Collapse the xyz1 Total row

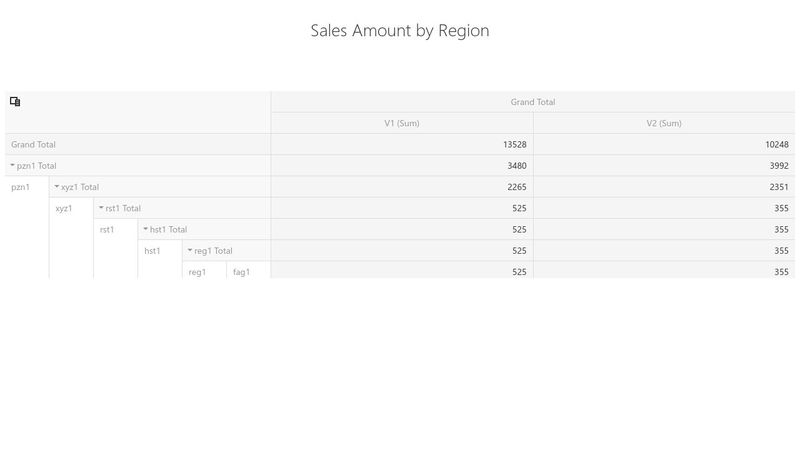(x=57, y=186)
